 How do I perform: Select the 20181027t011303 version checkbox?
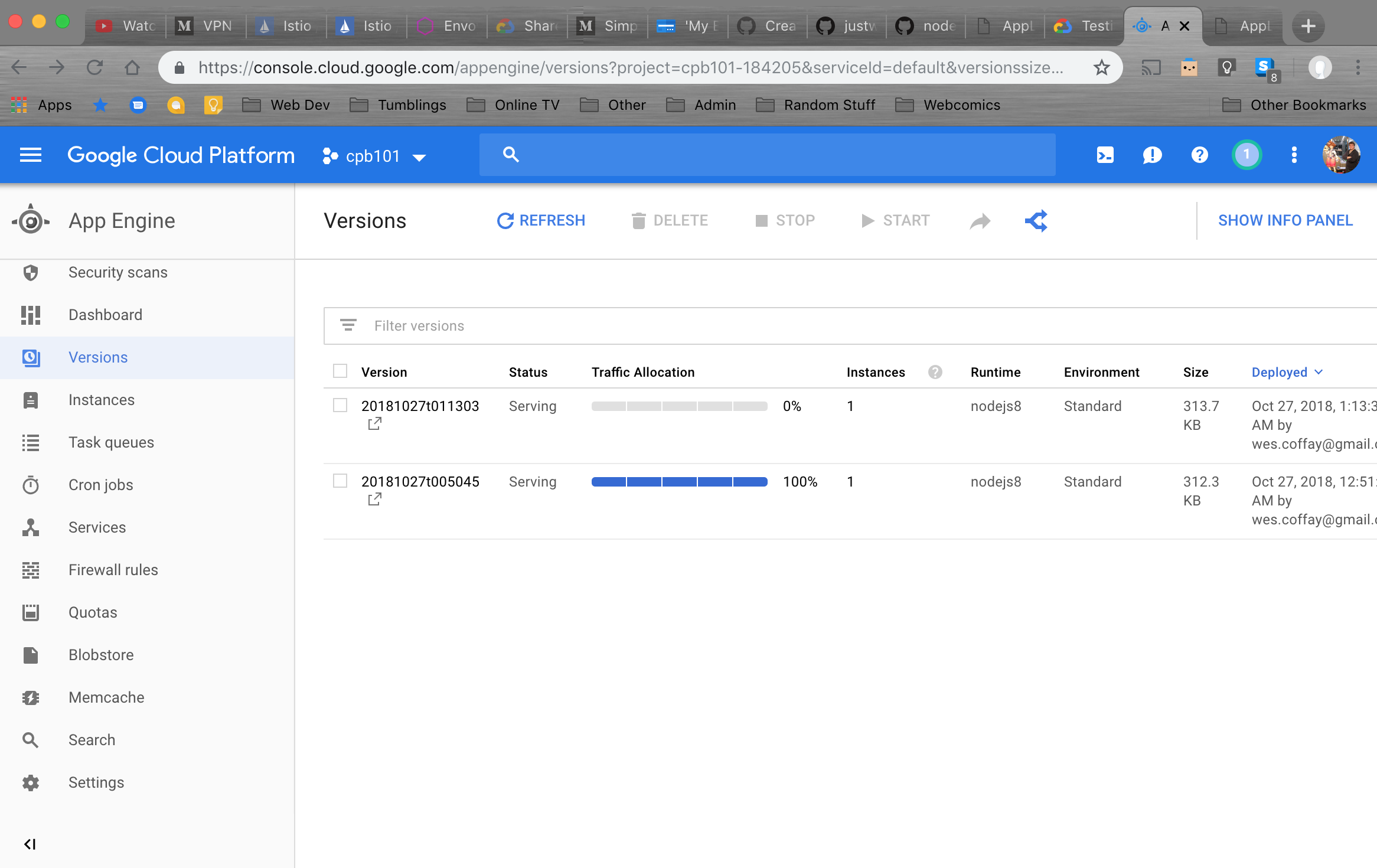pos(340,405)
